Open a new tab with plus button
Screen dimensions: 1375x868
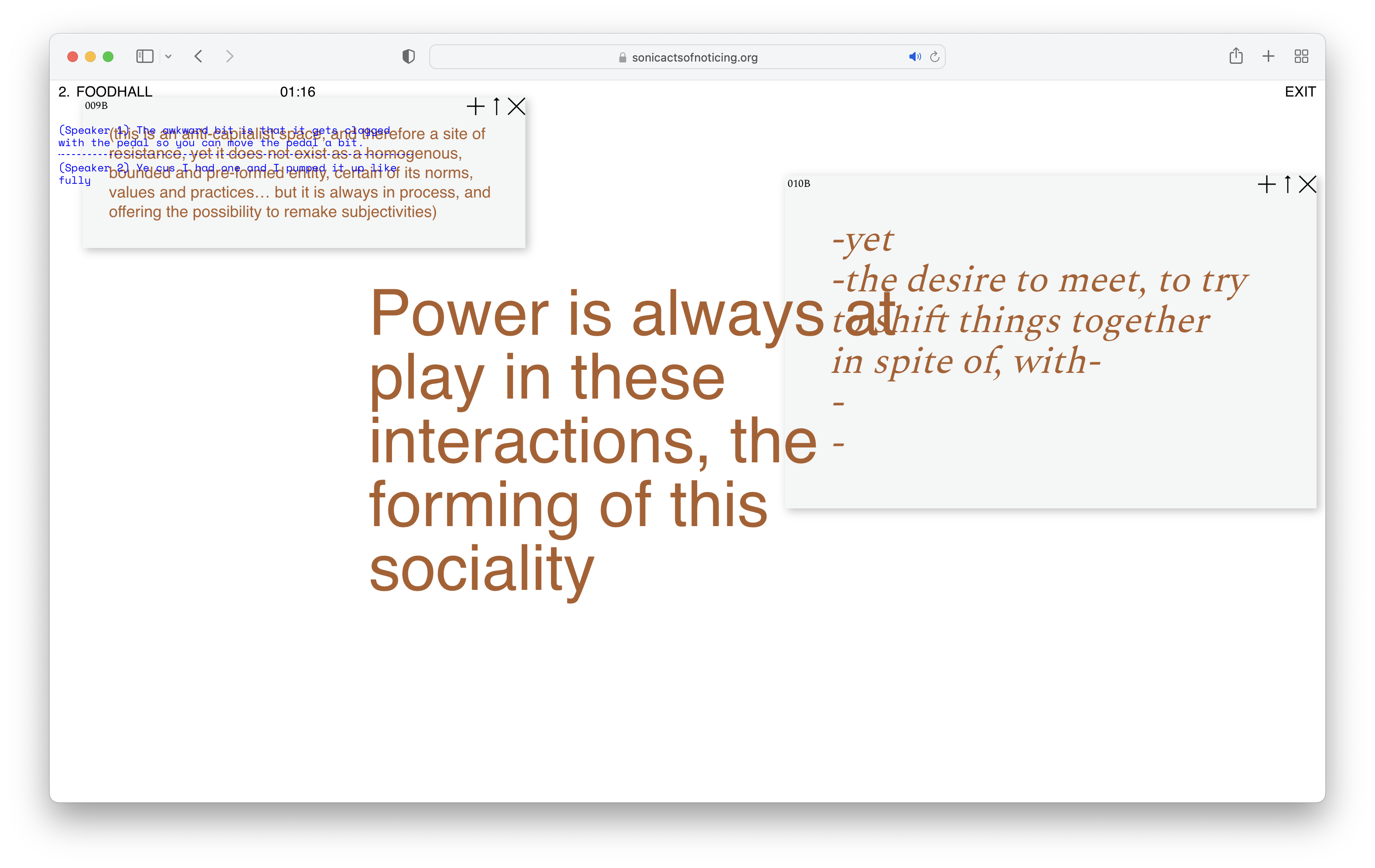pos(1268,56)
